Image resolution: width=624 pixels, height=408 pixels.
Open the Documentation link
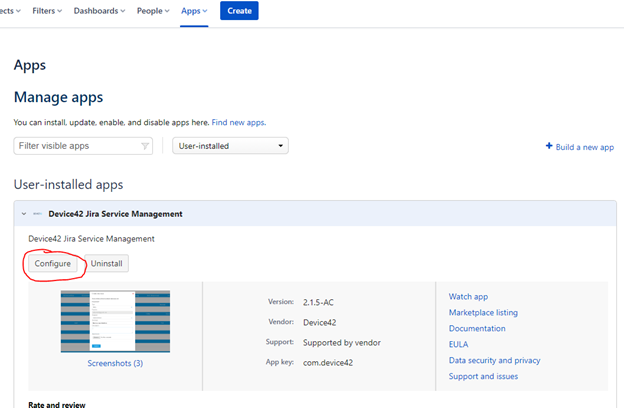477,328
